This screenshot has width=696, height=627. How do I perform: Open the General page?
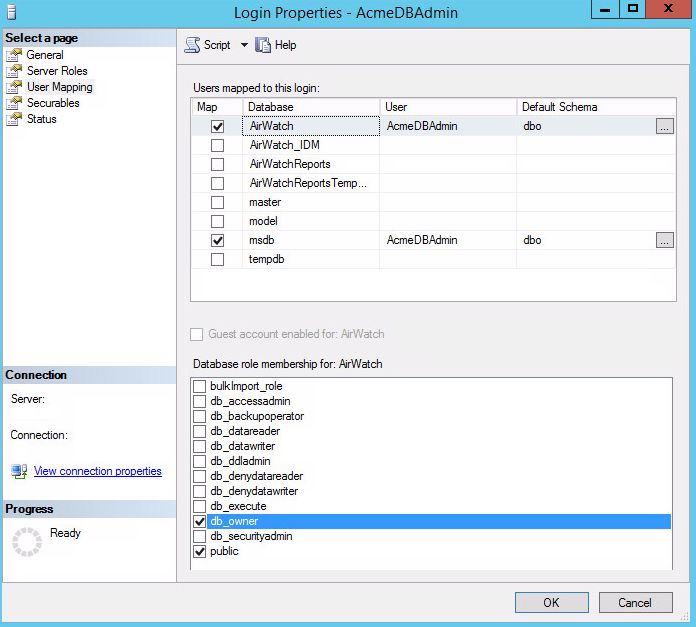(45, 55)
